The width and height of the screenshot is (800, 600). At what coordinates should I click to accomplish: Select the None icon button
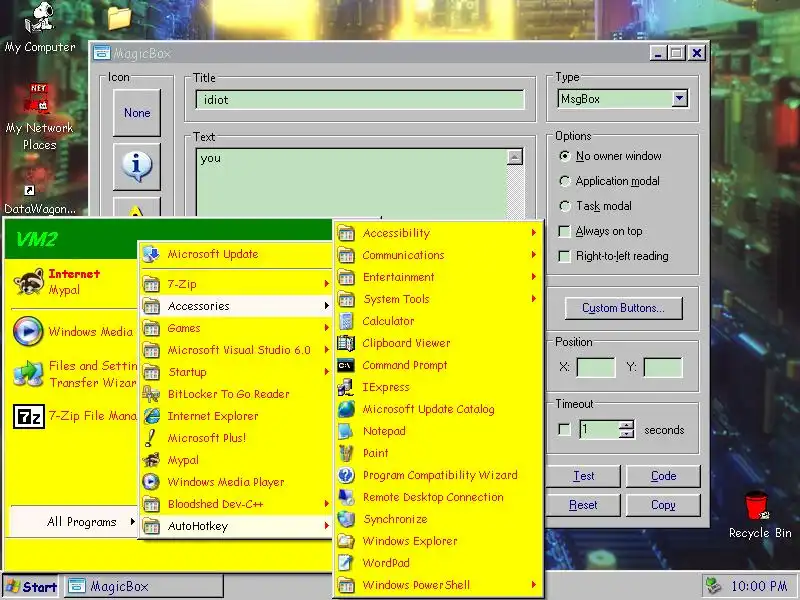(x=137, y=112)
